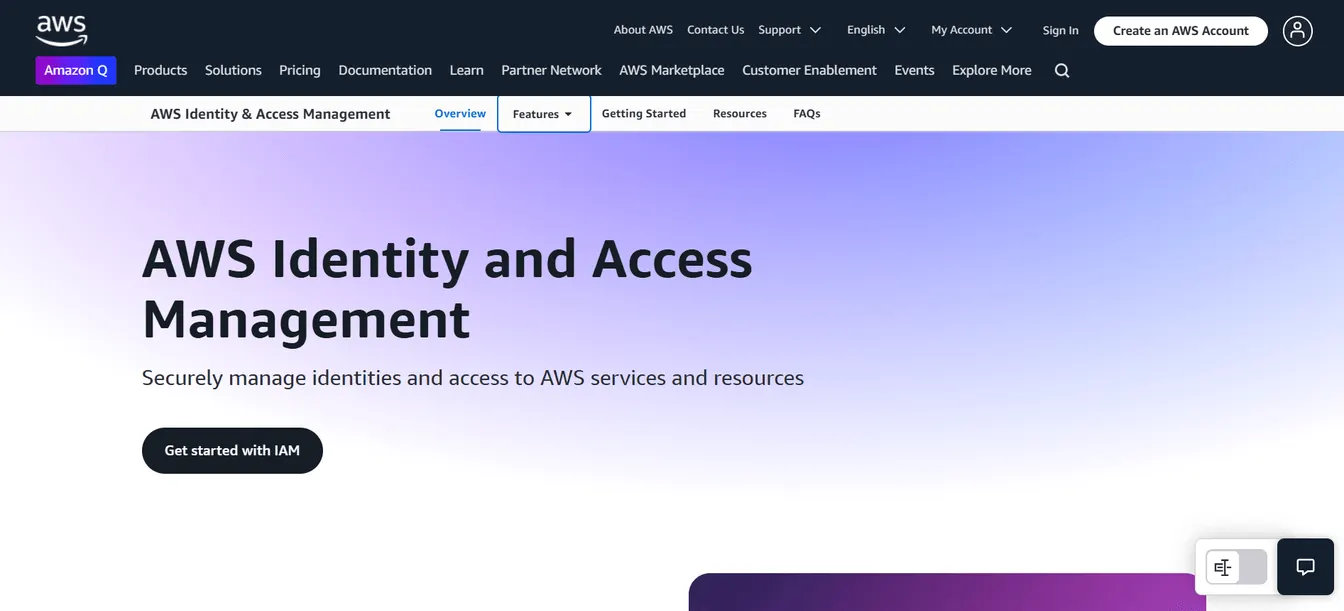The width and height of the screenshot is (1344, 611).
Task: Click the user profile avatar icon
Action: (1297, 31)
